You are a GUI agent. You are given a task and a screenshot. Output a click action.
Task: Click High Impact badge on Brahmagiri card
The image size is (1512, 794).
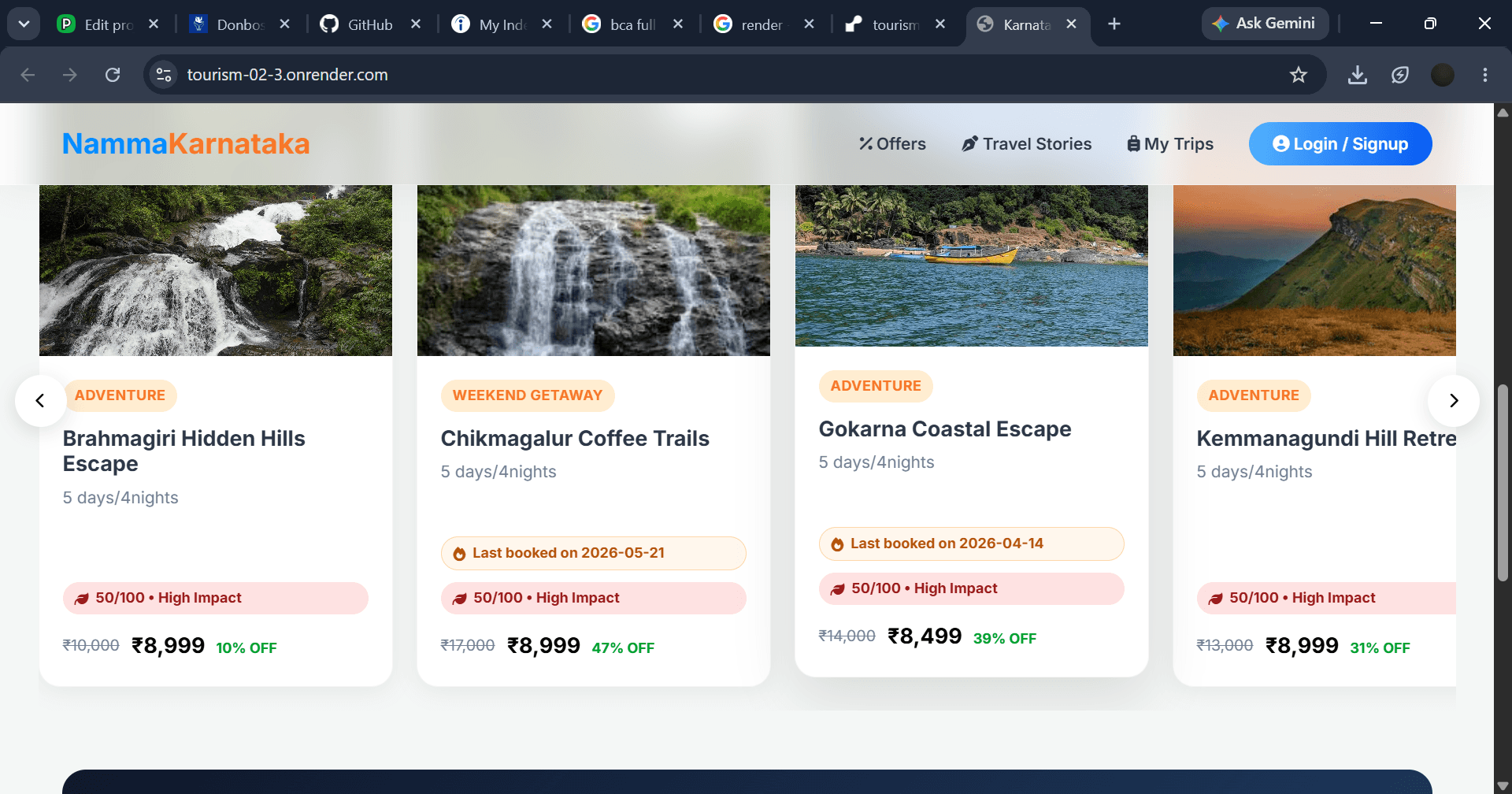[x=216, y=598]
